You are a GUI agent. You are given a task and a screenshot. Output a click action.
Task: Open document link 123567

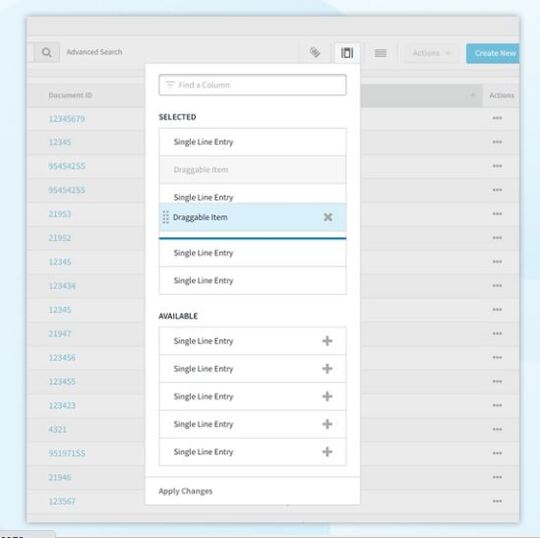point(62,501)
